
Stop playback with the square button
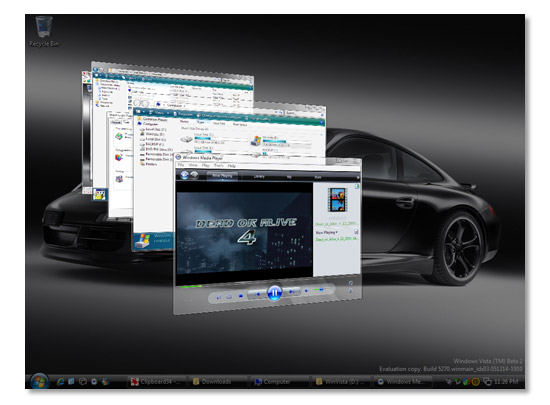click(x=241, y=296)
